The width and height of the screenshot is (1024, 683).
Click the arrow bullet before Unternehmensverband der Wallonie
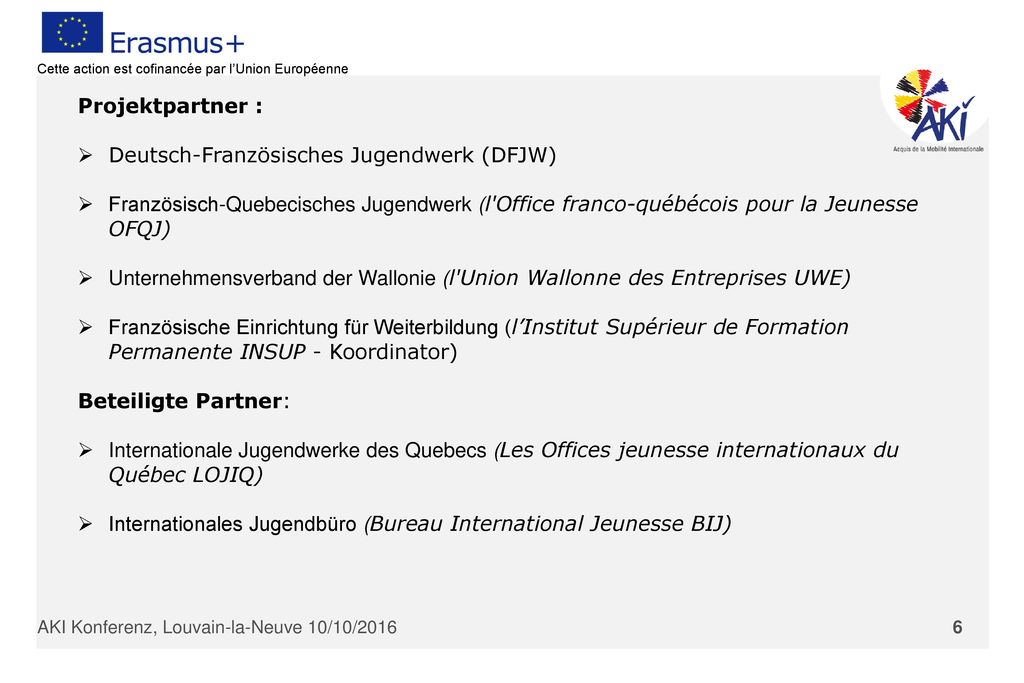coord(86,278)
